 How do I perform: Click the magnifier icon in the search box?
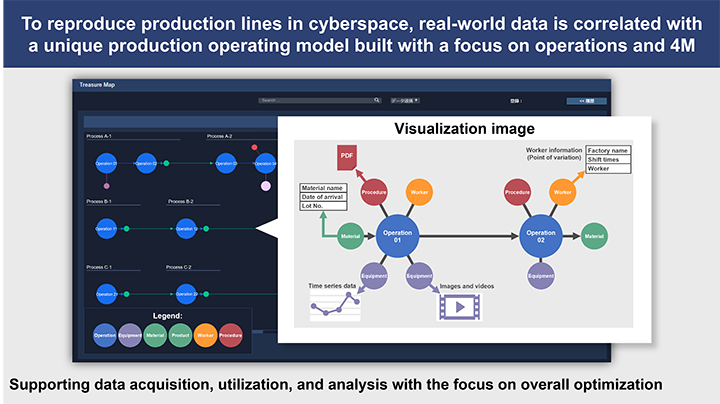click(x=377, y=100)
